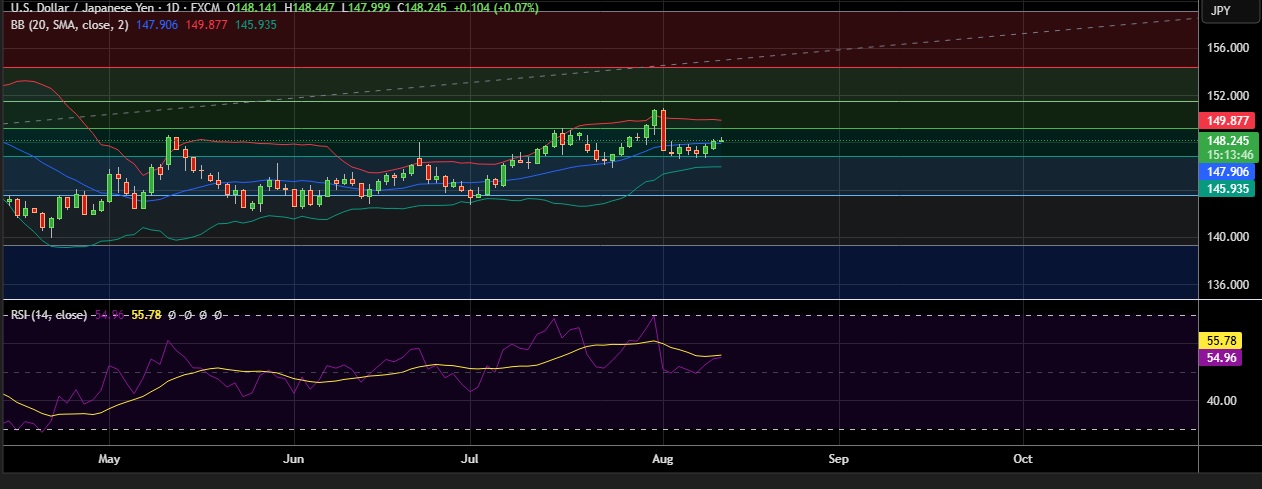Click the yellow 55.78 RSI axis label
This screenshot has width=1262, height=489.
1222,341
